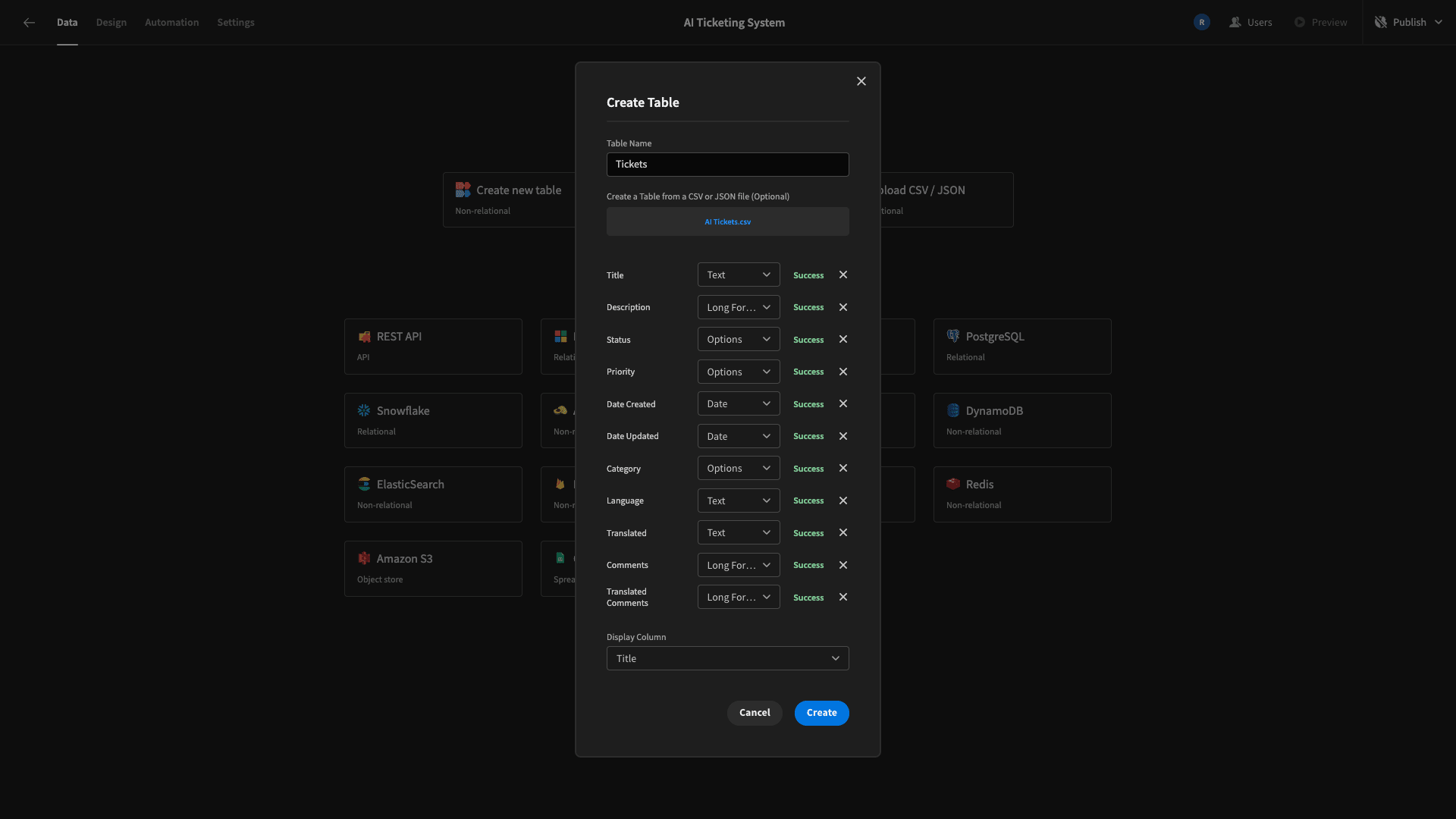Choose the PostgreSQL data source icon
The width and height of the screenshot is (1456, 819).
coord(953,336)
